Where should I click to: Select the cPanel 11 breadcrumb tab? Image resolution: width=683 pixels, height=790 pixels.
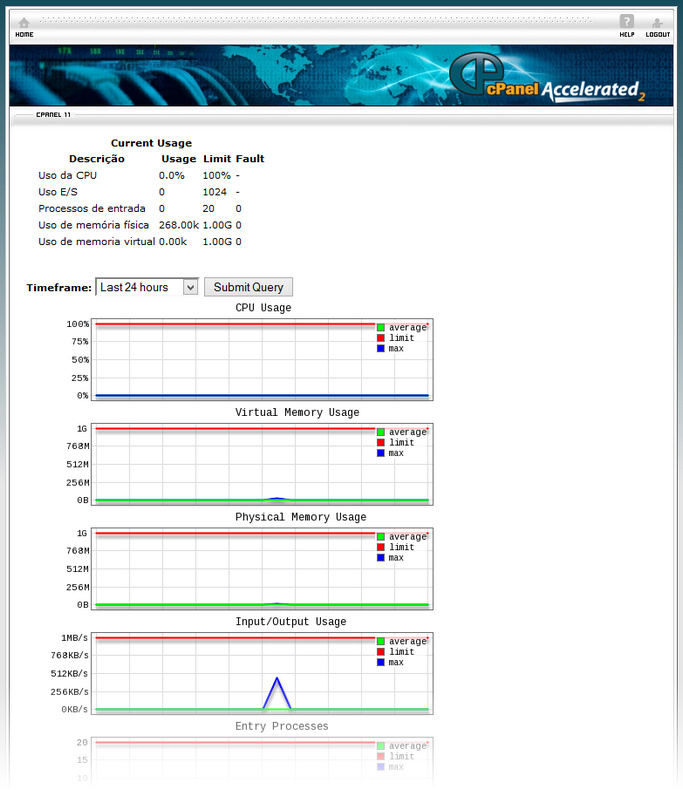[53, 115]
